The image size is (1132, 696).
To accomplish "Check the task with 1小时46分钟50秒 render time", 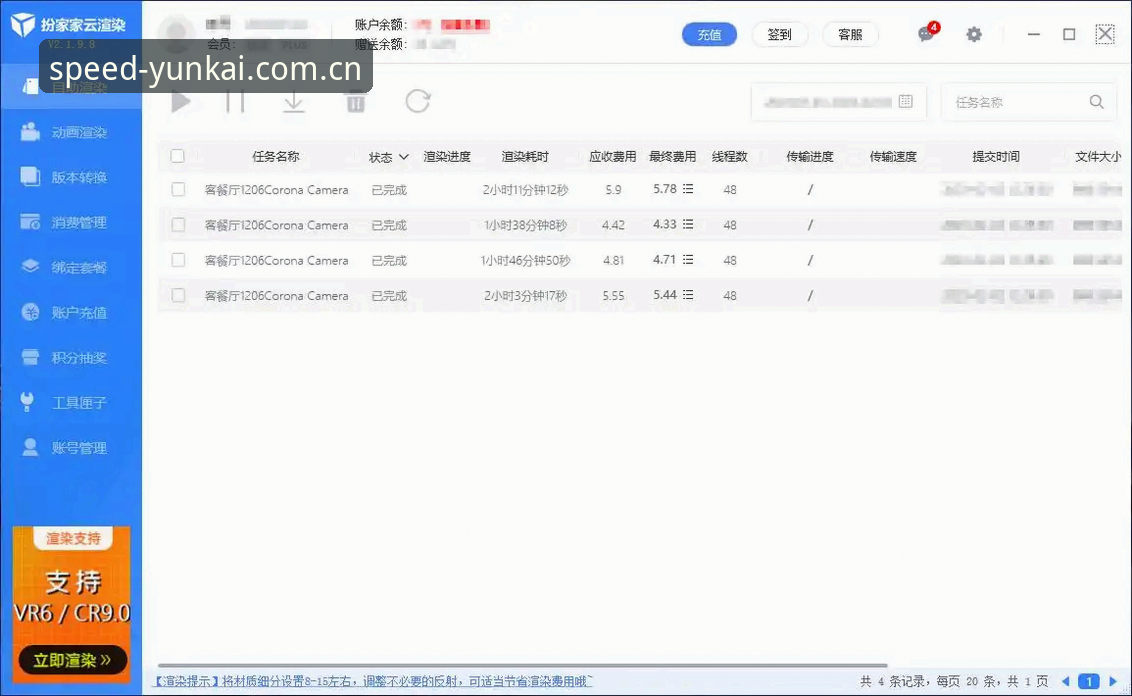I will click(x=178, y=260).
